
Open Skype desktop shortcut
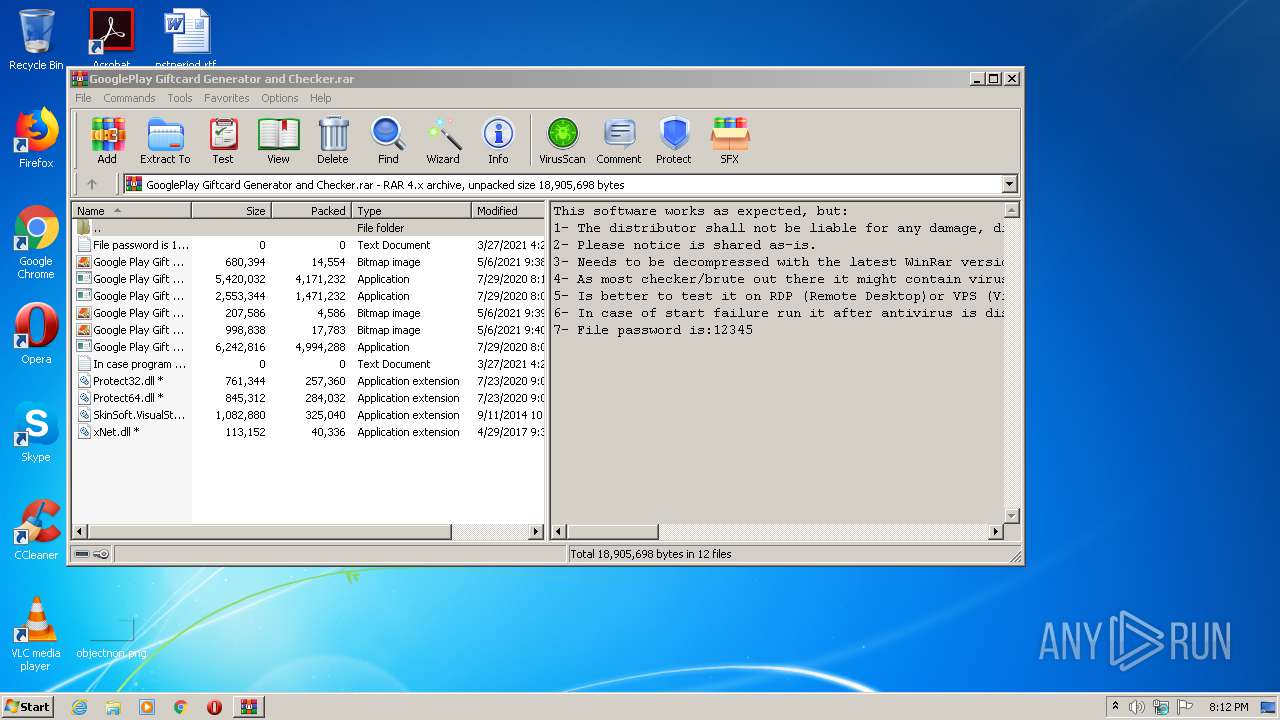click(36, 432)
